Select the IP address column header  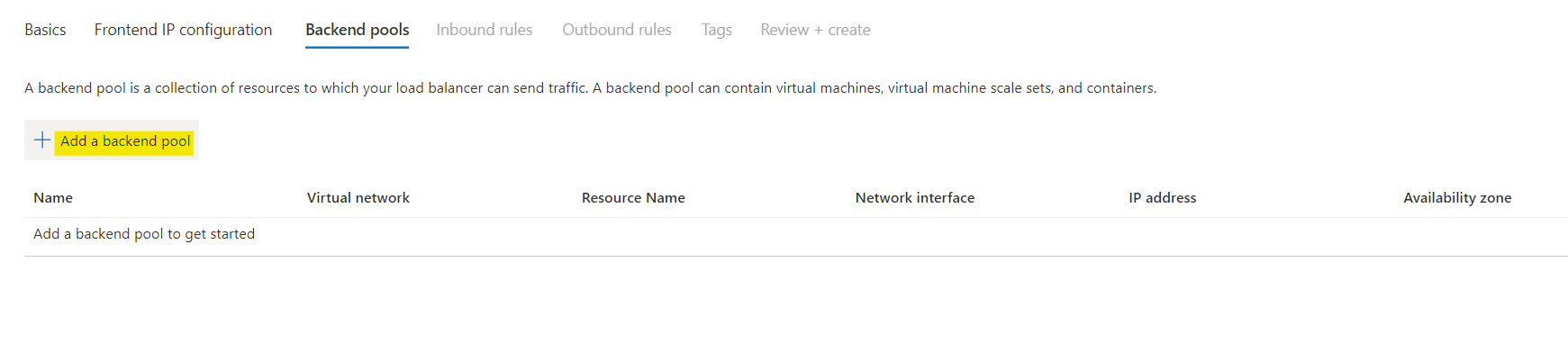click(x=1162, y=198)
